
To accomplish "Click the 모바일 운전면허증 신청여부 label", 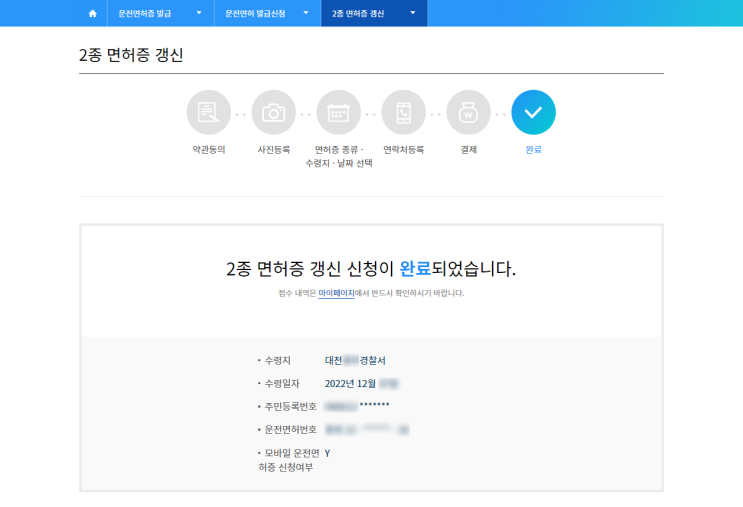I will pos(289,460).
